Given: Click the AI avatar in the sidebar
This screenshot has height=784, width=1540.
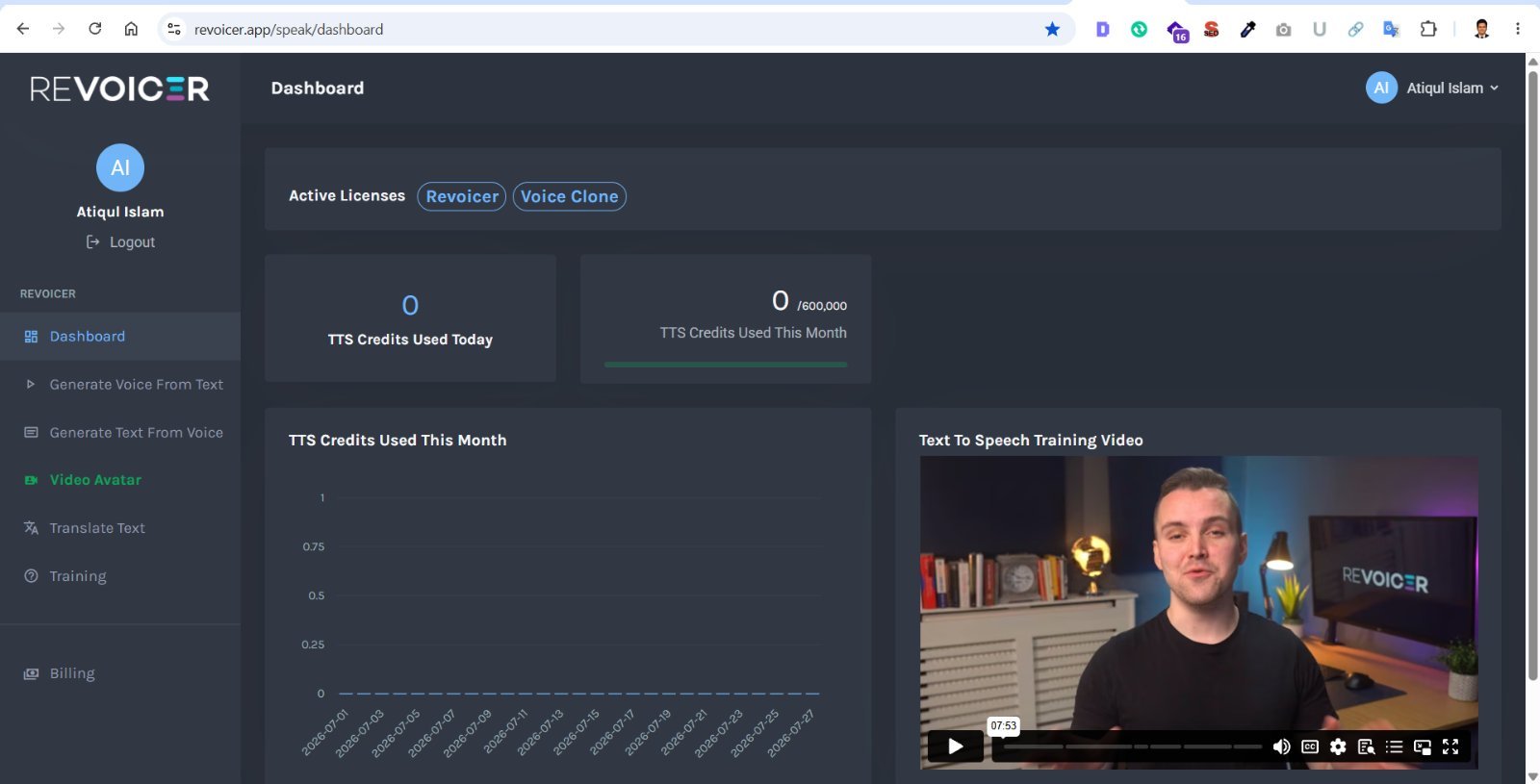Looking at the screenshot, I should 120,167.
